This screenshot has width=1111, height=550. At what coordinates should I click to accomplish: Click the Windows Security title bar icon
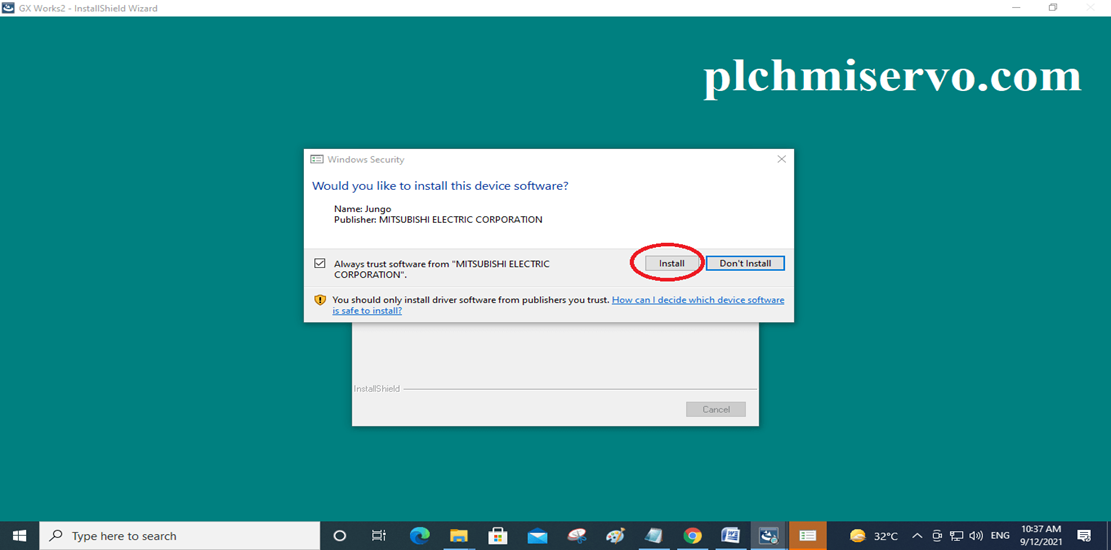click(x=317, y=159)
